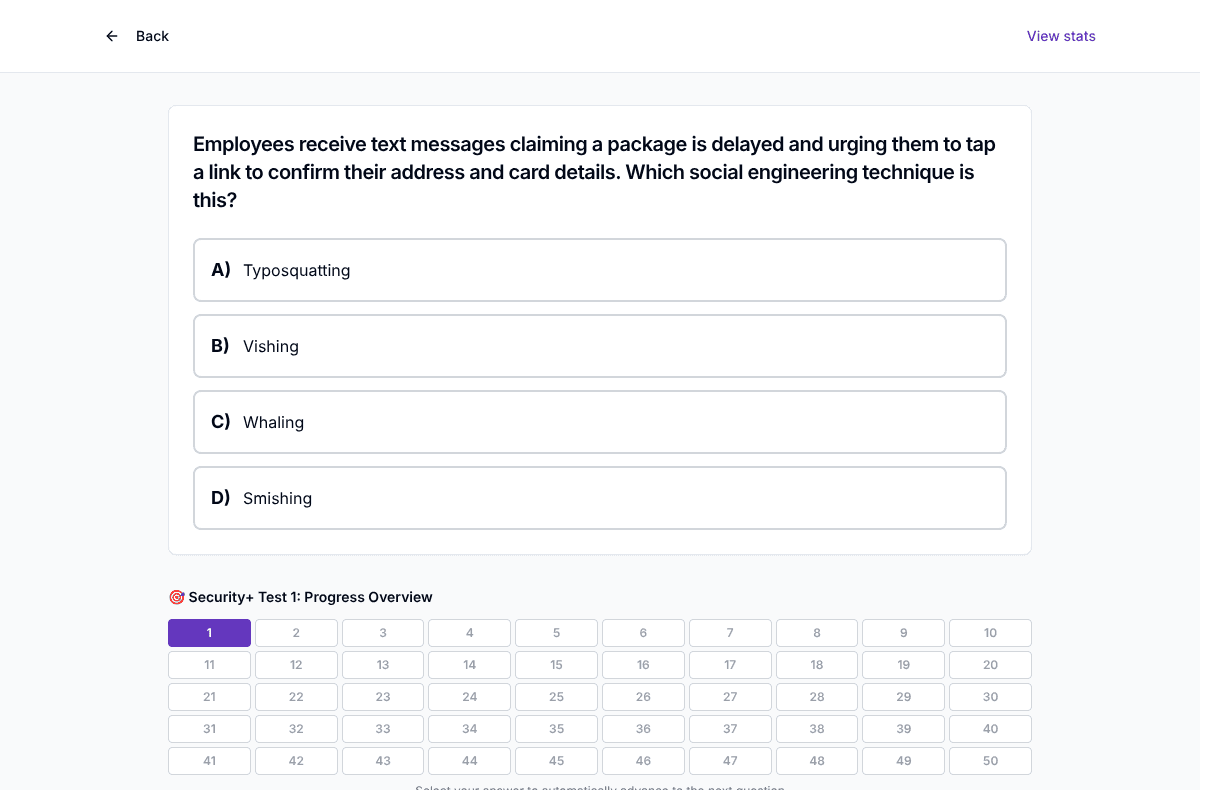Image resolution: width=1215 pixels, height=790 pixels.
Task: Navigate to question 49
Action: 904,761
